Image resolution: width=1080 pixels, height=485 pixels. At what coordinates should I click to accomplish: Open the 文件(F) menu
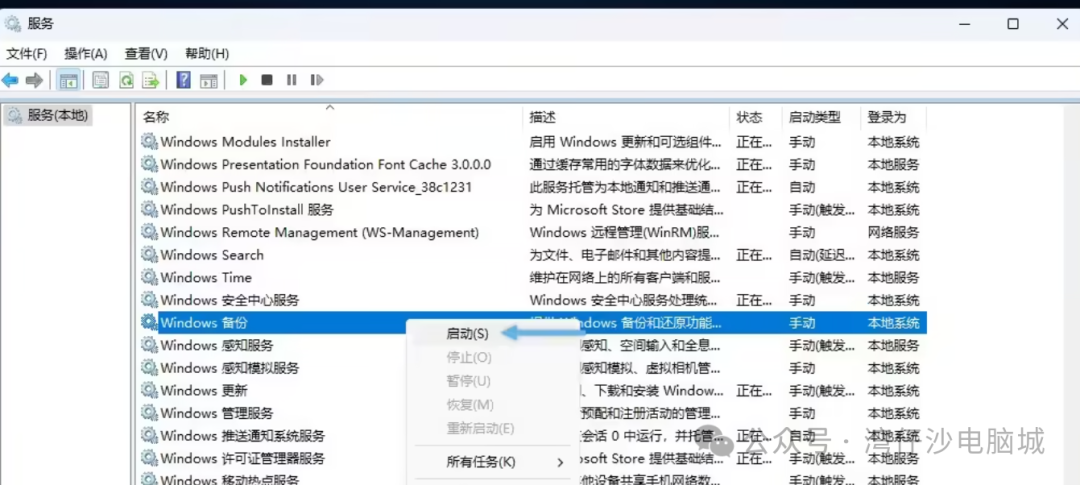[27, 54]
